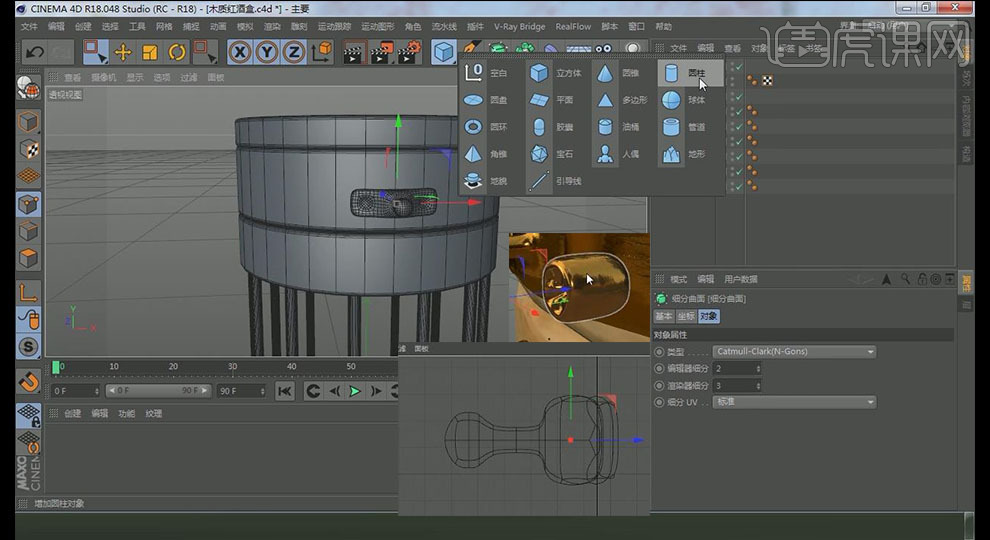Open the 渲染 menu

(272, 27)
